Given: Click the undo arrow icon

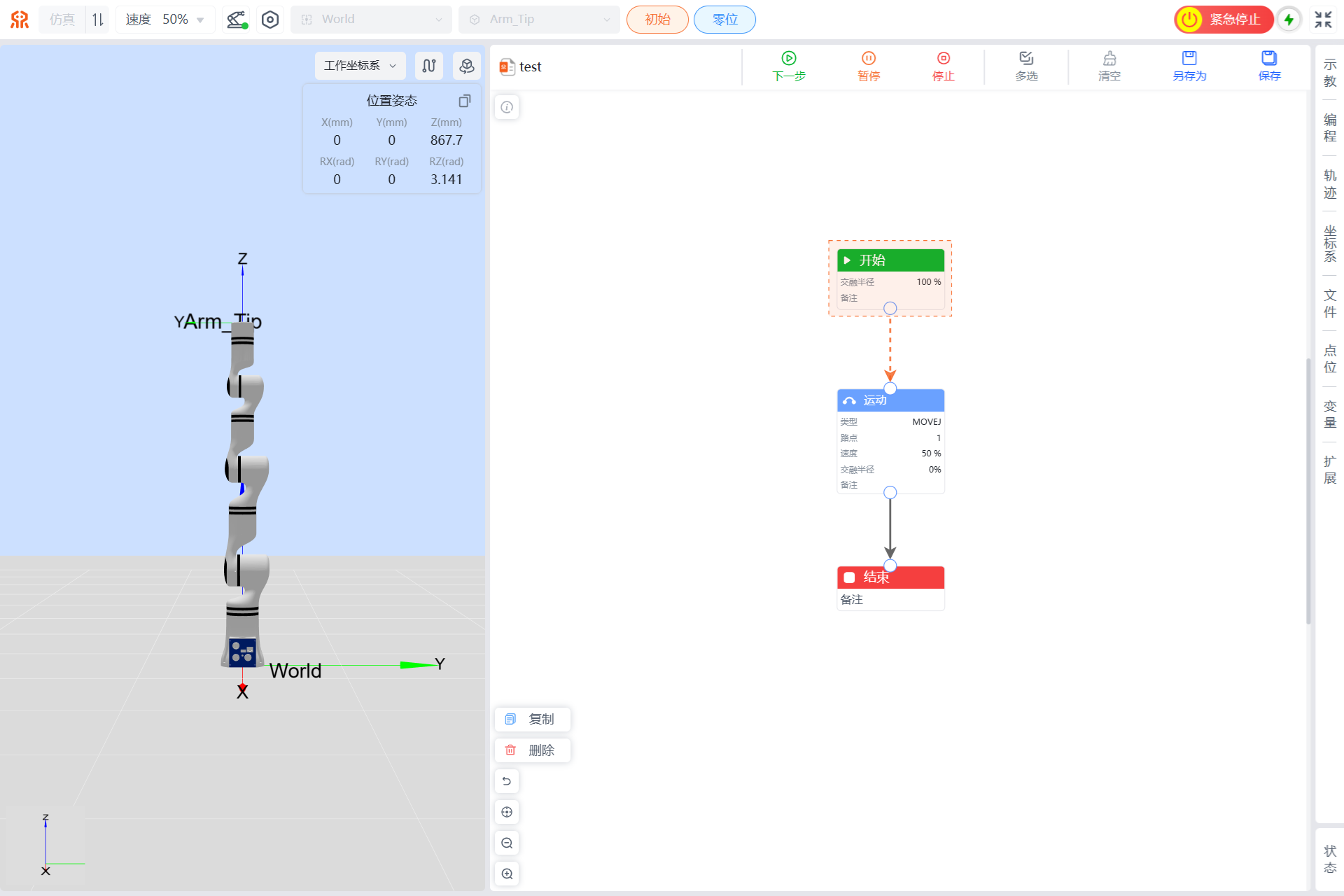Looking at the screenshot, I should (x=507, y=781).
